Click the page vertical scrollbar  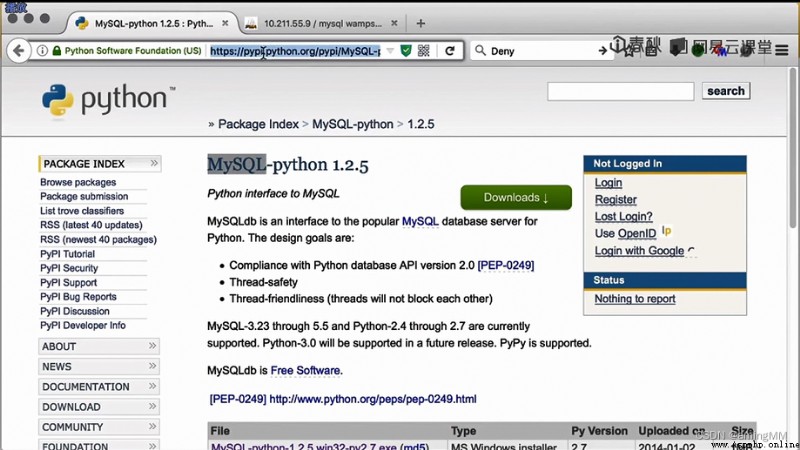(x=792, y=148)
